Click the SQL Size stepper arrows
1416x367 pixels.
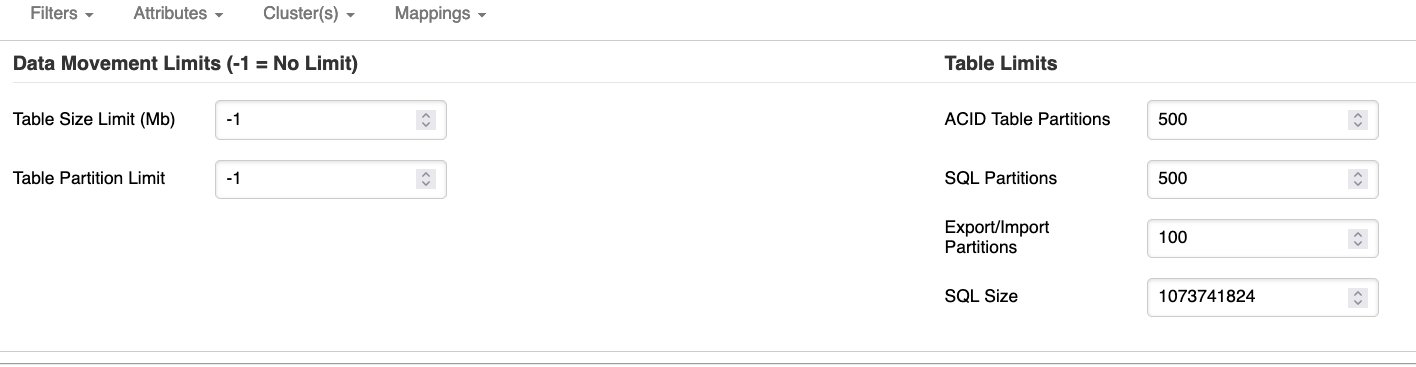coord(1358,297)
